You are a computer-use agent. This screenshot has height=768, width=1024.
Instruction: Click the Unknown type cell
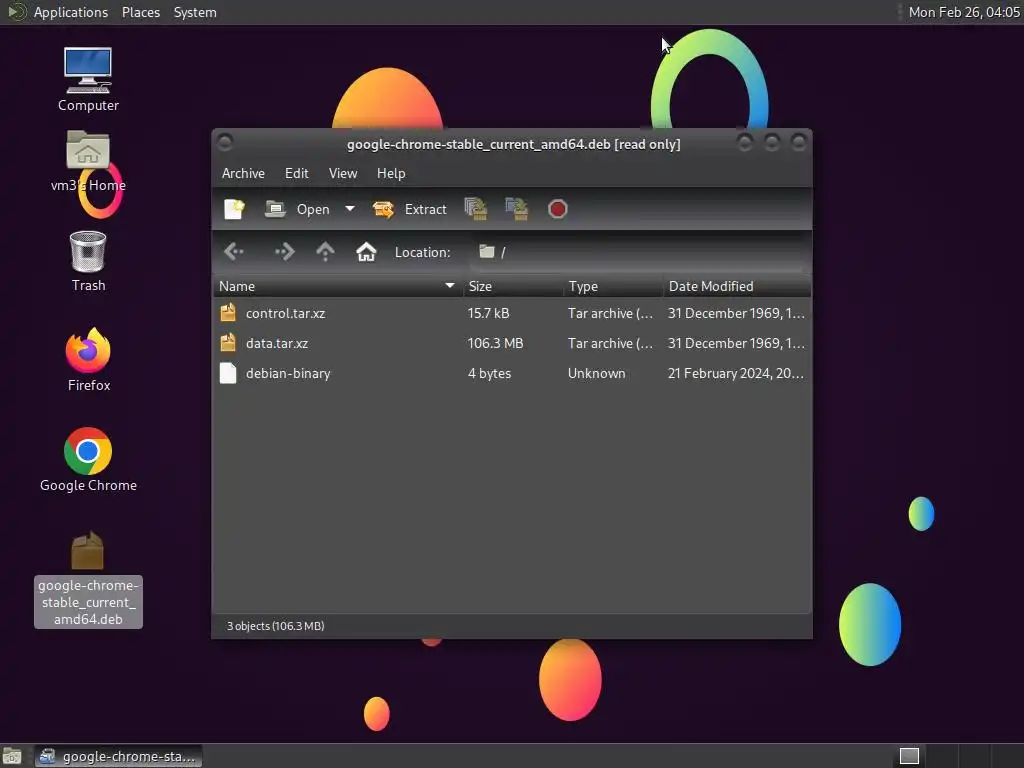(596, 373)
